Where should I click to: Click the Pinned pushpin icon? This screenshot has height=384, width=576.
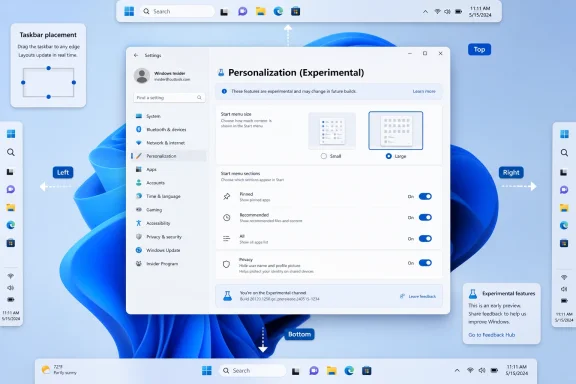[227, 196]
